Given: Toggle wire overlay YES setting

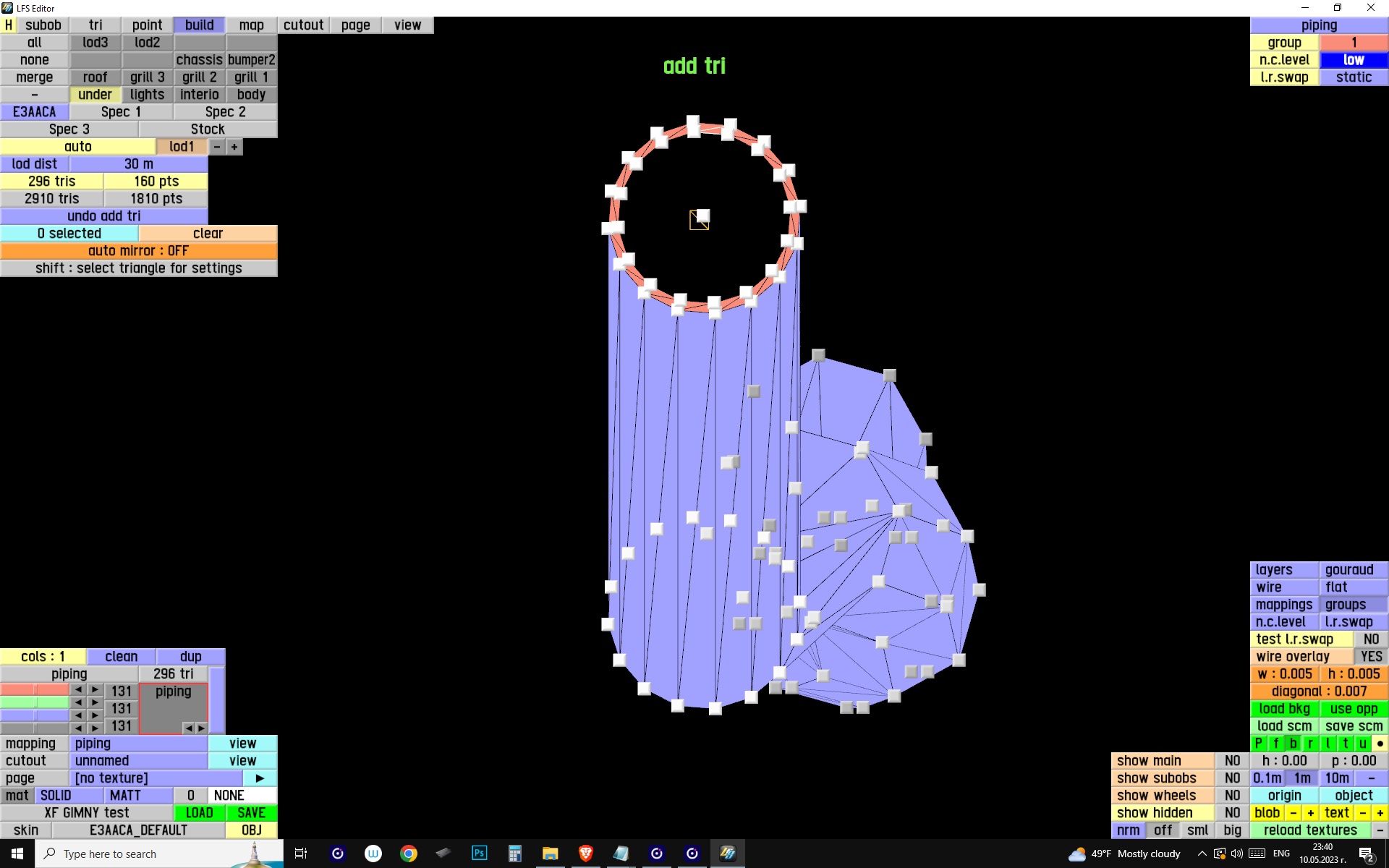Looking at the screenshot, I should point(1371,657).
